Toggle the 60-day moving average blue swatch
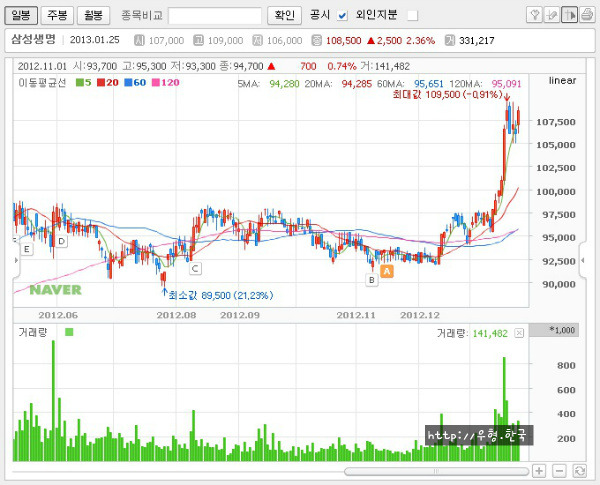 [x=128, y=82]
